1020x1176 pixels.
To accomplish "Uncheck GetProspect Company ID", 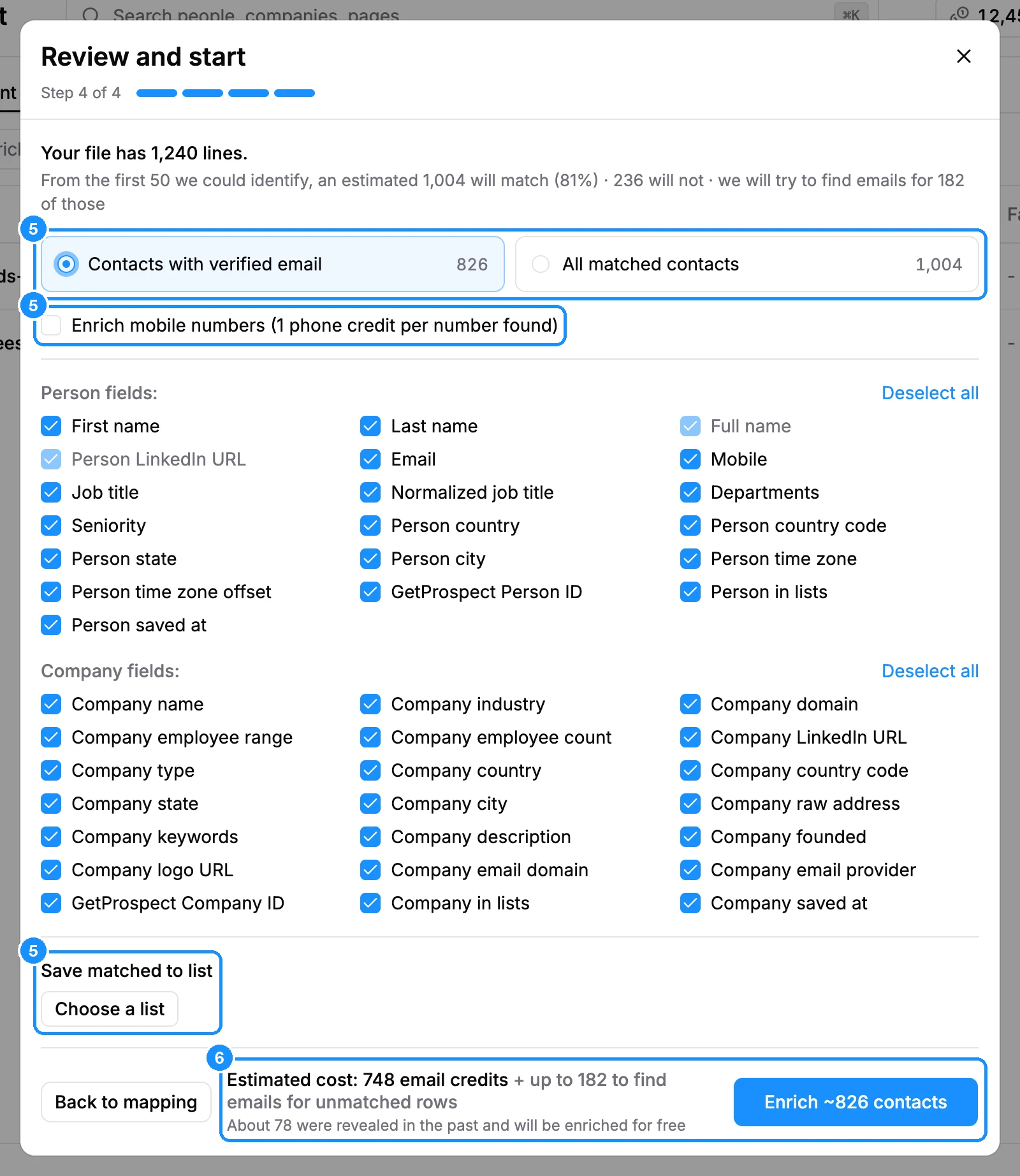I will (x=51, y=903).
